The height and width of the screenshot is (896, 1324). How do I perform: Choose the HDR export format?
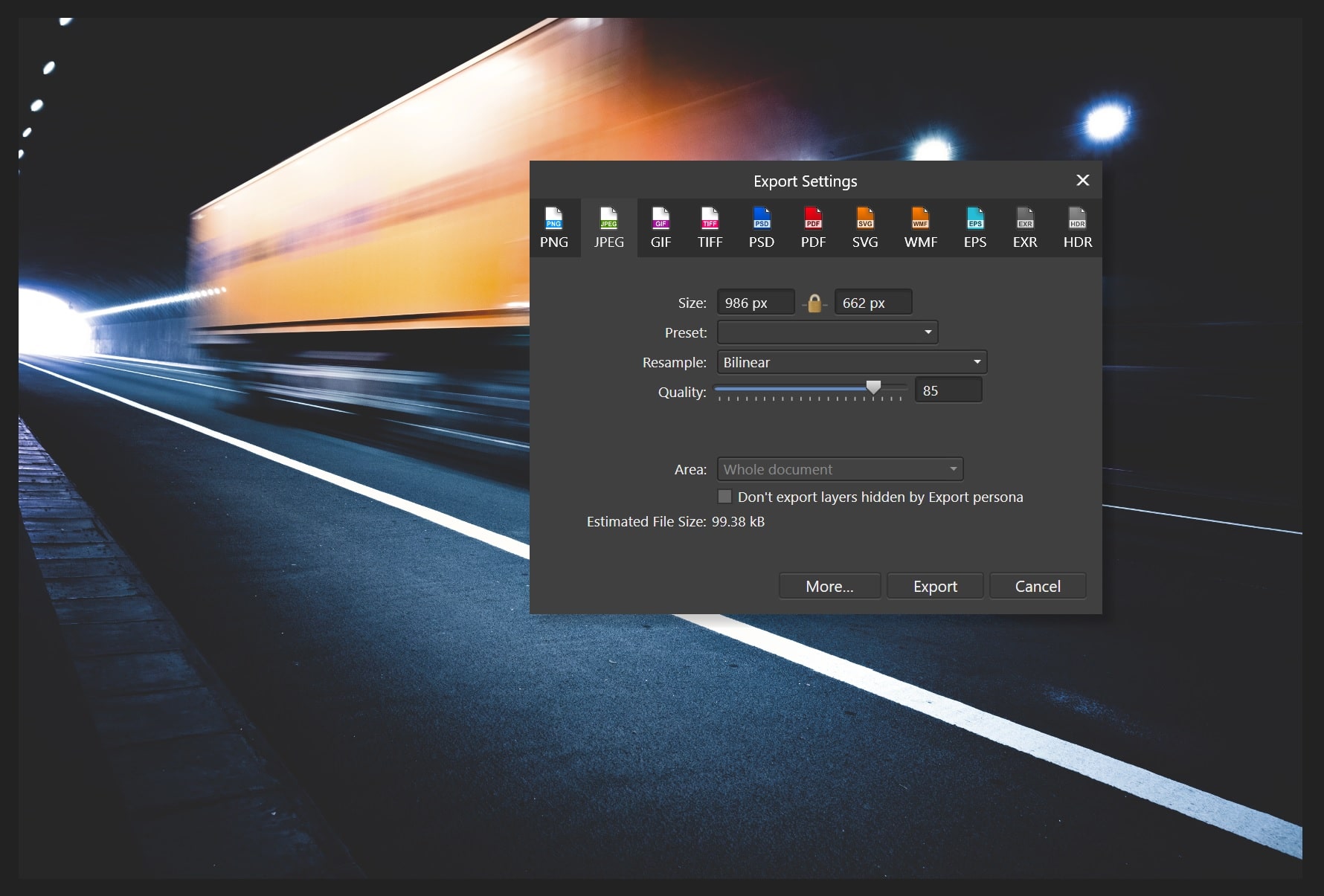pyautogui.click(x=1077, y=228)
